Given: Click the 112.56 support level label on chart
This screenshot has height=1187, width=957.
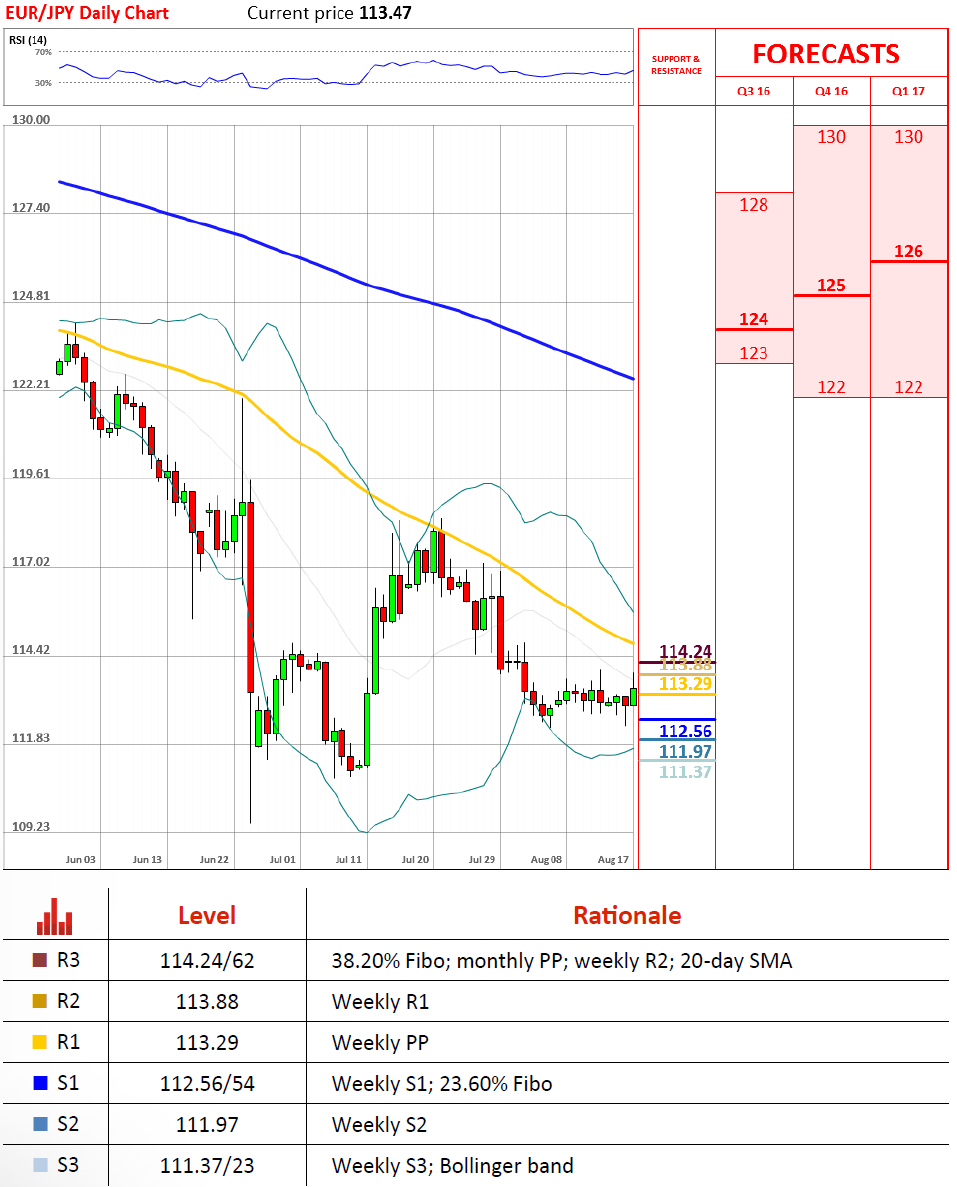Looking at the screenshot, I should 685,731.
